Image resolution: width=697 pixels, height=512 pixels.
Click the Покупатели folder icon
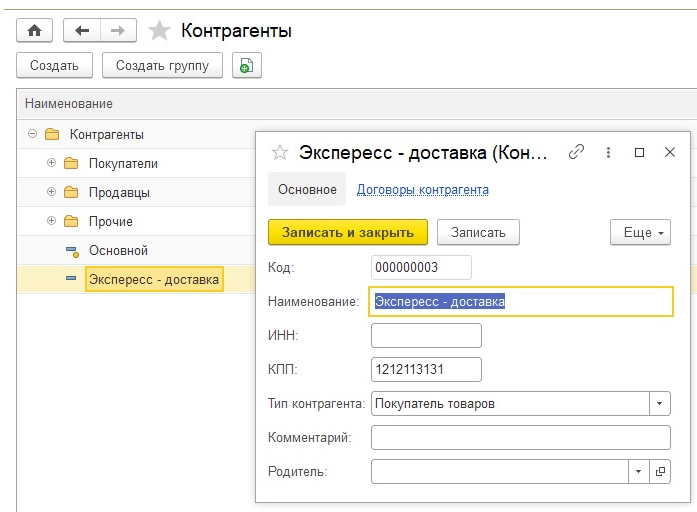coord(71,163)
